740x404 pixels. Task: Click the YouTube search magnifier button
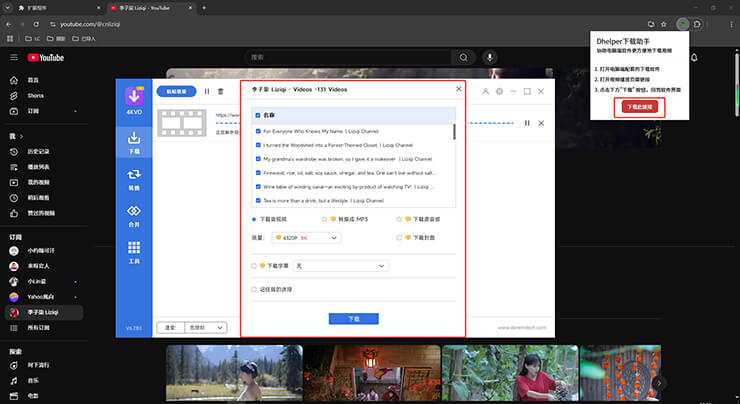[463, 57]
